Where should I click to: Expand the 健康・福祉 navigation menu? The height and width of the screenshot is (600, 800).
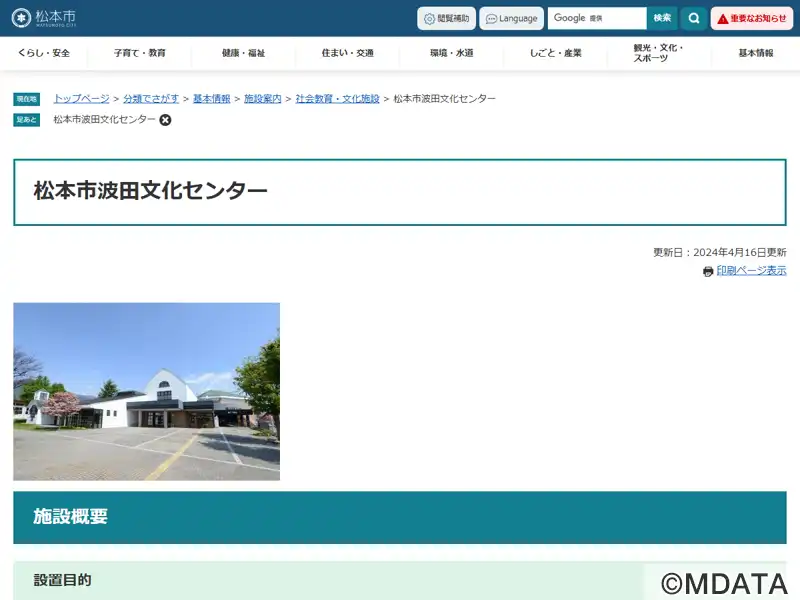[244, 53]
